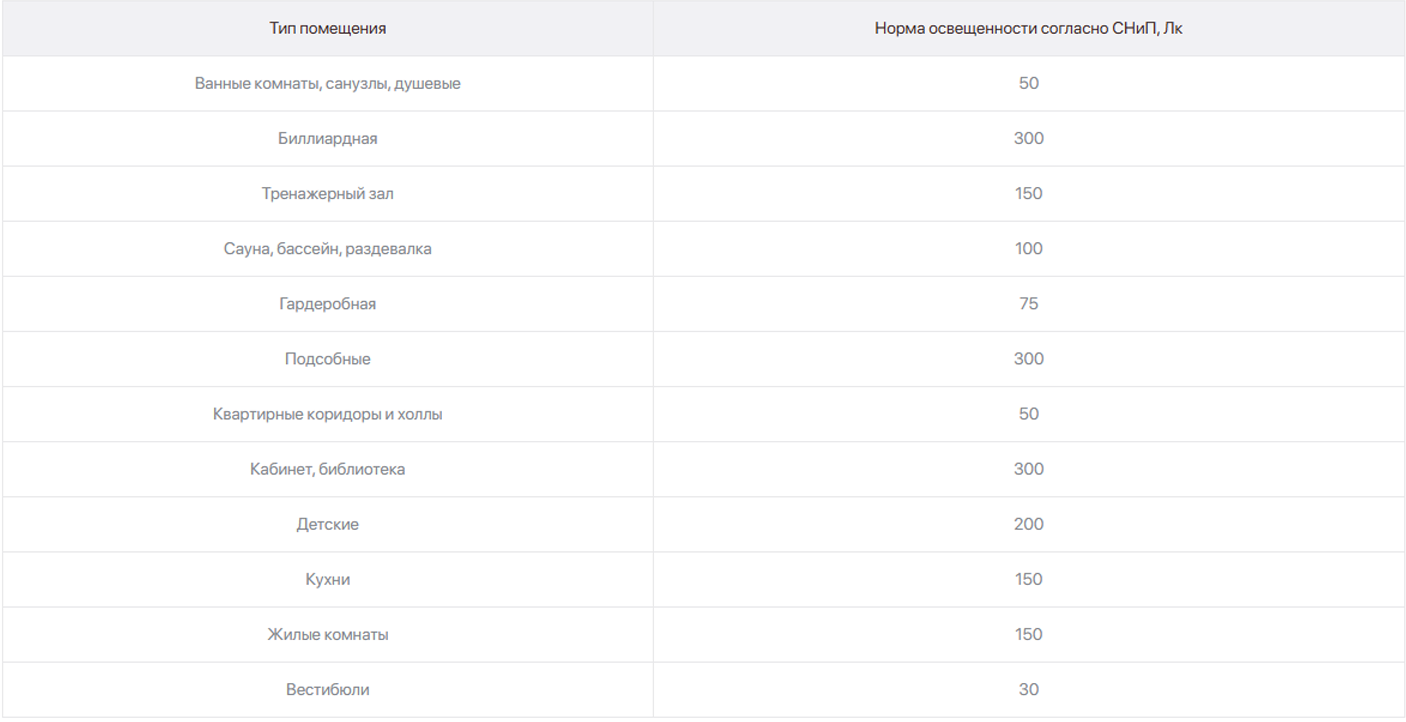The height and width of the screenshot is (722, 1406).
Task: Select the value 200 in the Детские row
Action: (x=1028, y=523)
